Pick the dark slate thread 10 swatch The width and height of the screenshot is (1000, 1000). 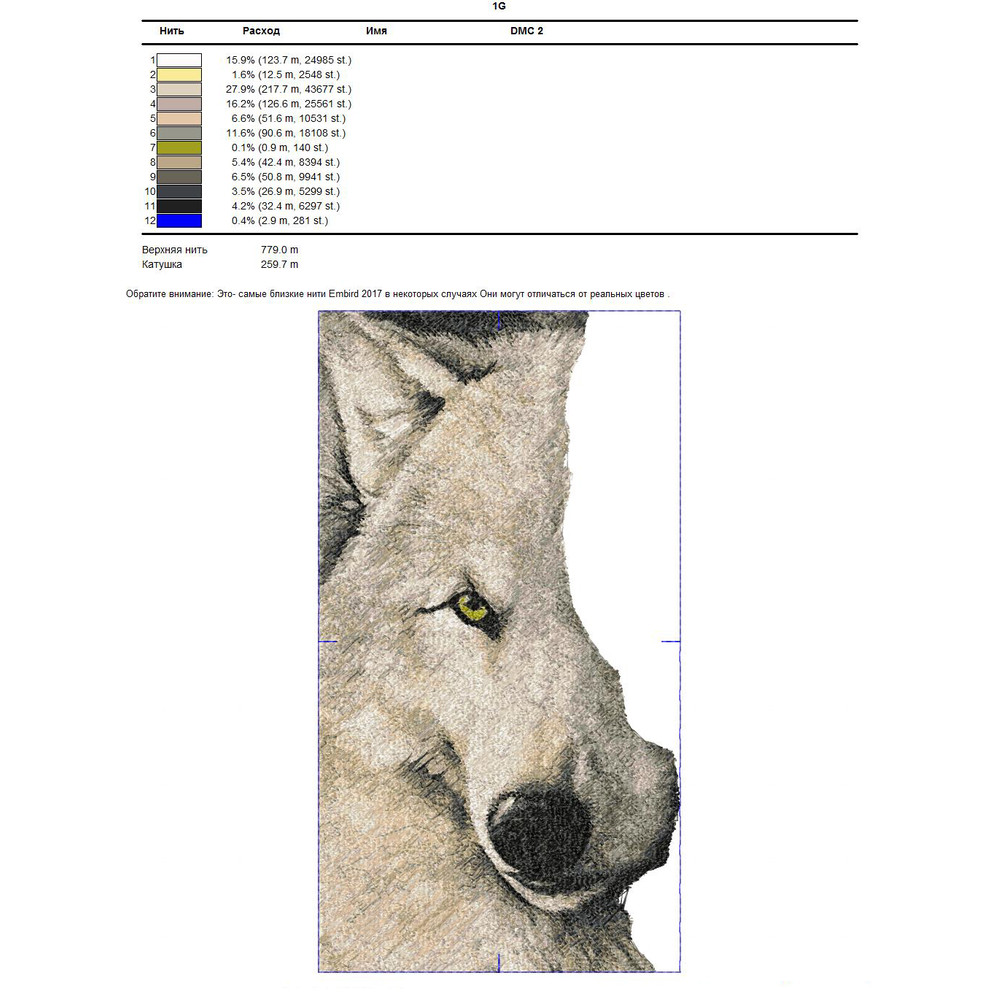tap(179, 191)
